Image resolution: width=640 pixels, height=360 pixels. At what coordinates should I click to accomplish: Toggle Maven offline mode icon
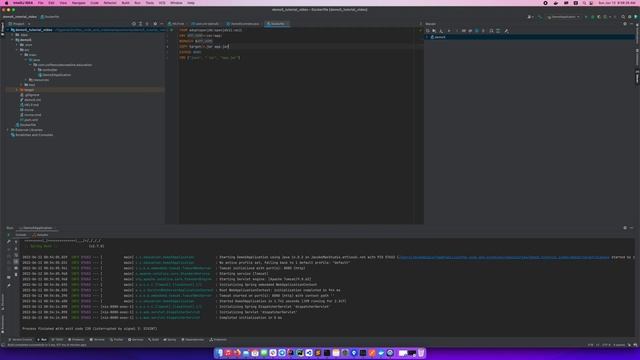[470, 31]
